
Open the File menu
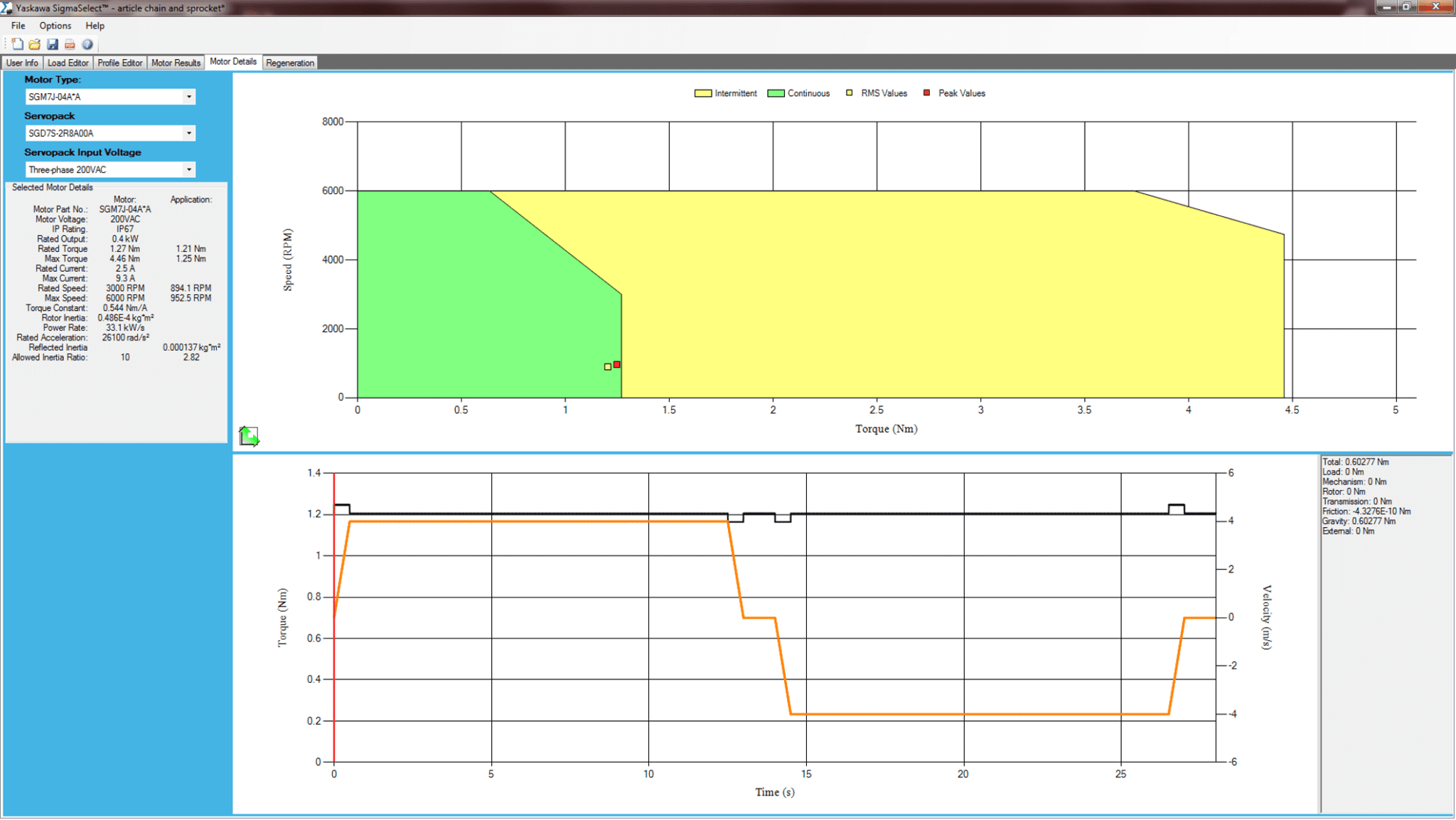click(18, 26)
